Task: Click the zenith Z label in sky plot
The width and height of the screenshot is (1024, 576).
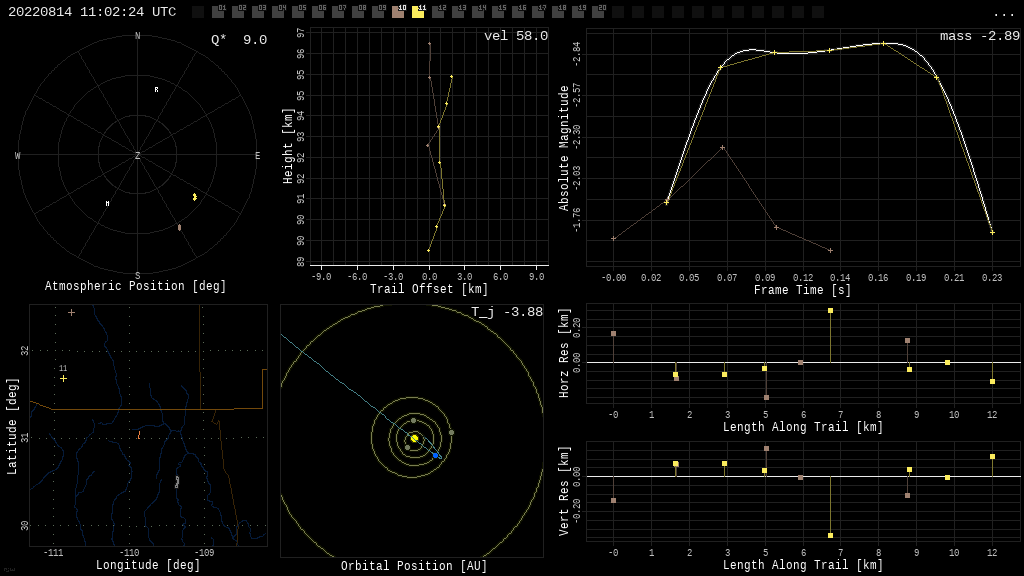Action: pyautogui.click(x=137, y=155)
